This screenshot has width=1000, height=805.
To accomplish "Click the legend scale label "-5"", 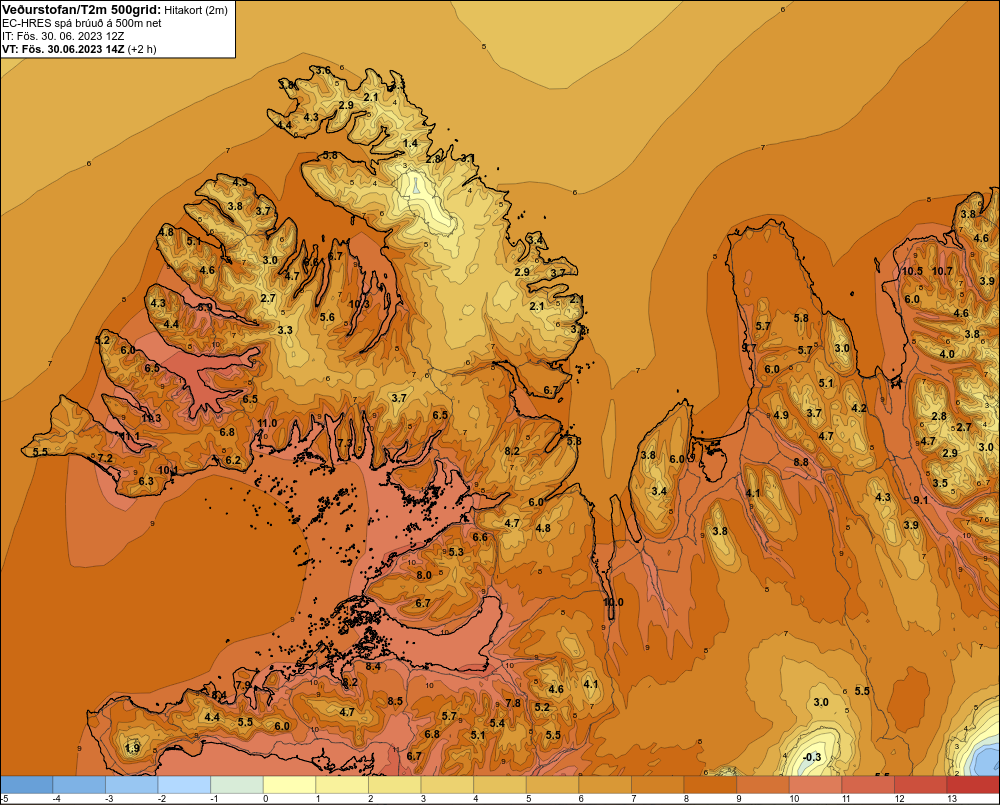I will click(x=4, y=799).
